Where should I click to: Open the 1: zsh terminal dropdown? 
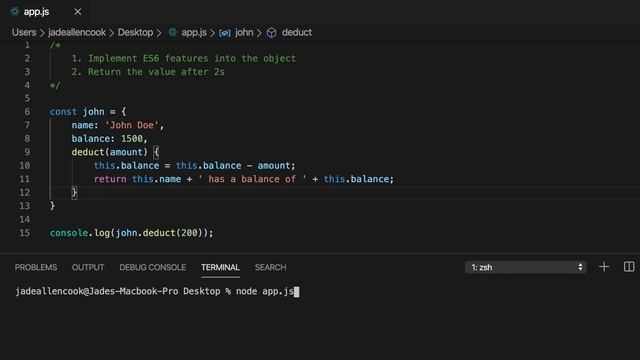point(526,267)
